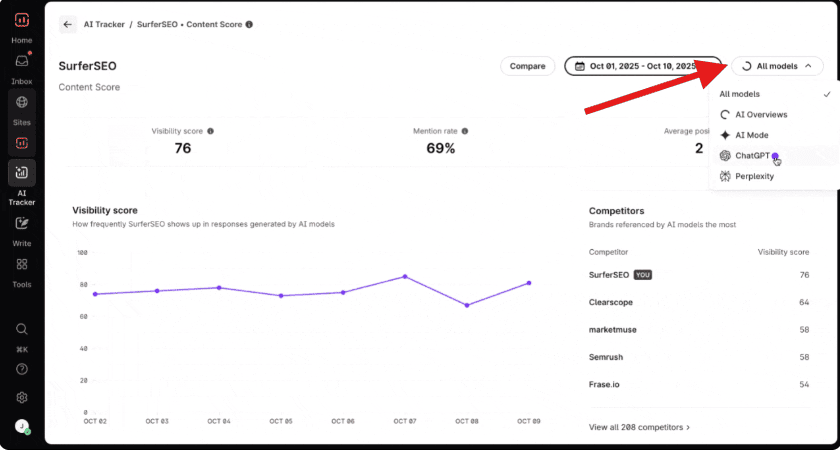The width and height of the screenshot is (840, 452).
Task: Click the Competitor column header
Action: point(608,252)
